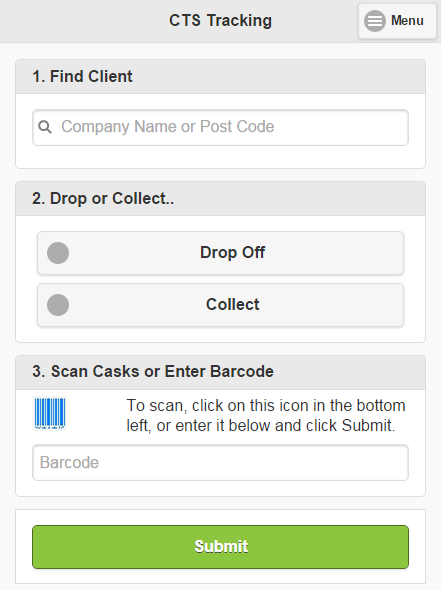The image size is (441, 590).
Task: Click the Company Name or Post Code field
Action: coord(220,127)
